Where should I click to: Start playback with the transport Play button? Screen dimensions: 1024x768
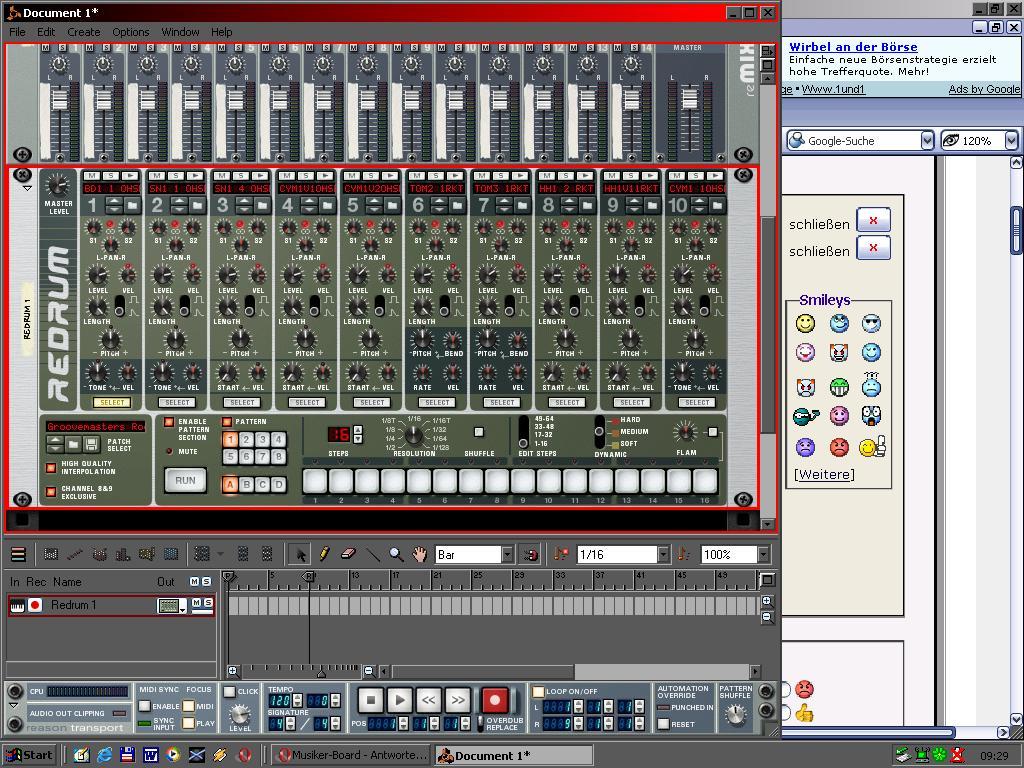400,700
